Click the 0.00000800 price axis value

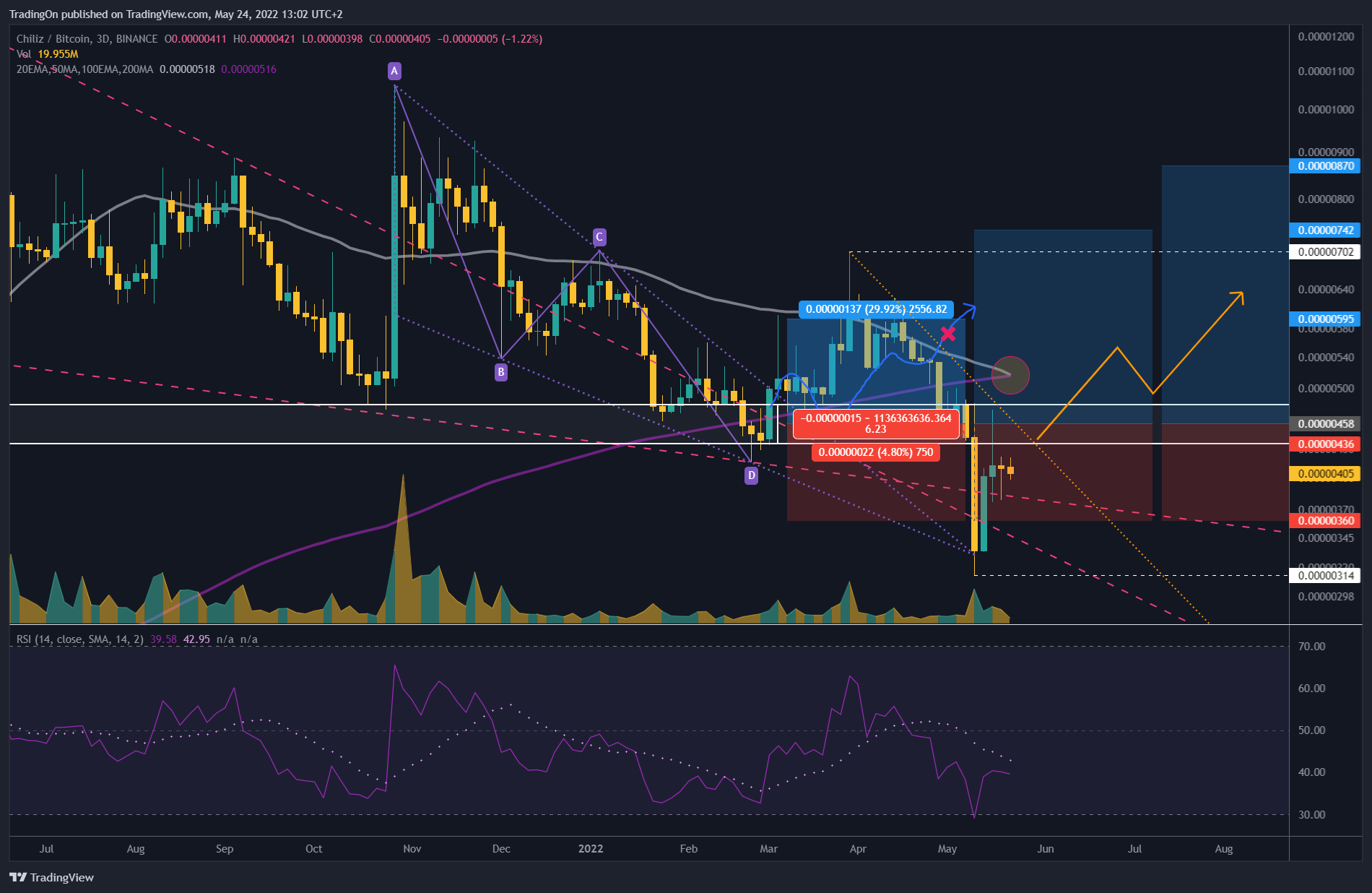[1326, 199]
